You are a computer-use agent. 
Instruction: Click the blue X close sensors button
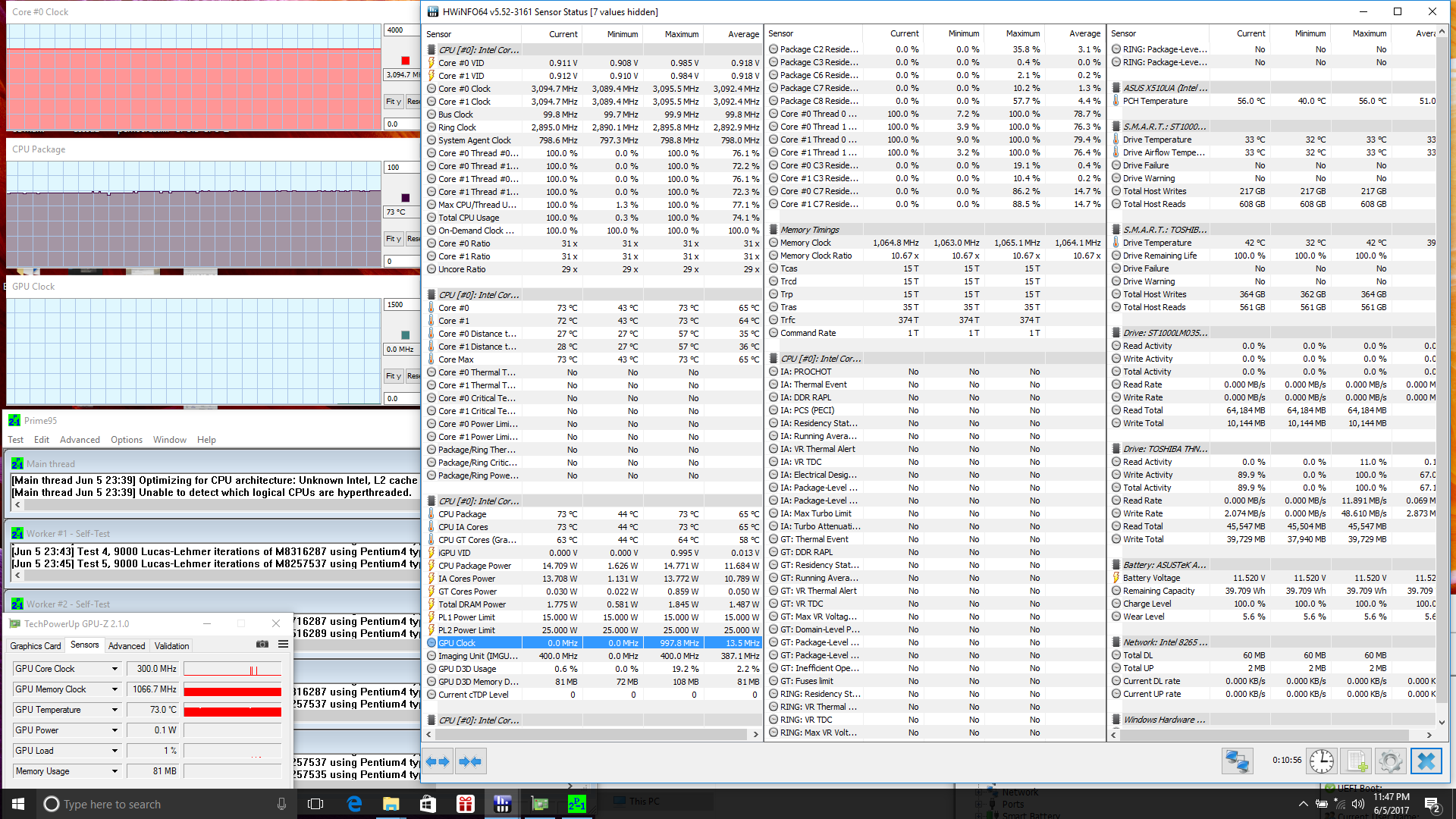(1426, 761)
